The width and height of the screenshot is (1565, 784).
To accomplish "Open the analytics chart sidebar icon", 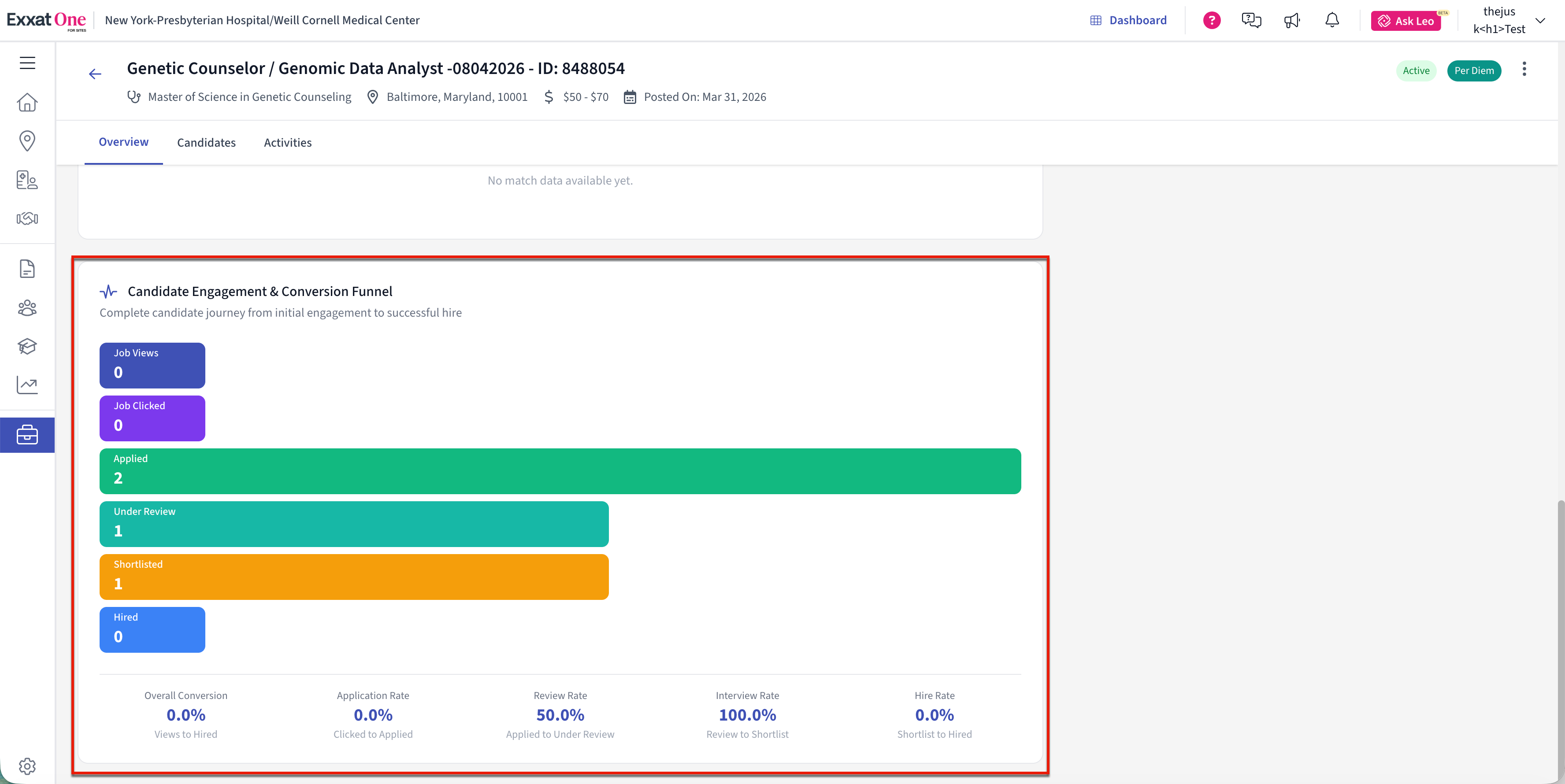I will click(27, 385).
